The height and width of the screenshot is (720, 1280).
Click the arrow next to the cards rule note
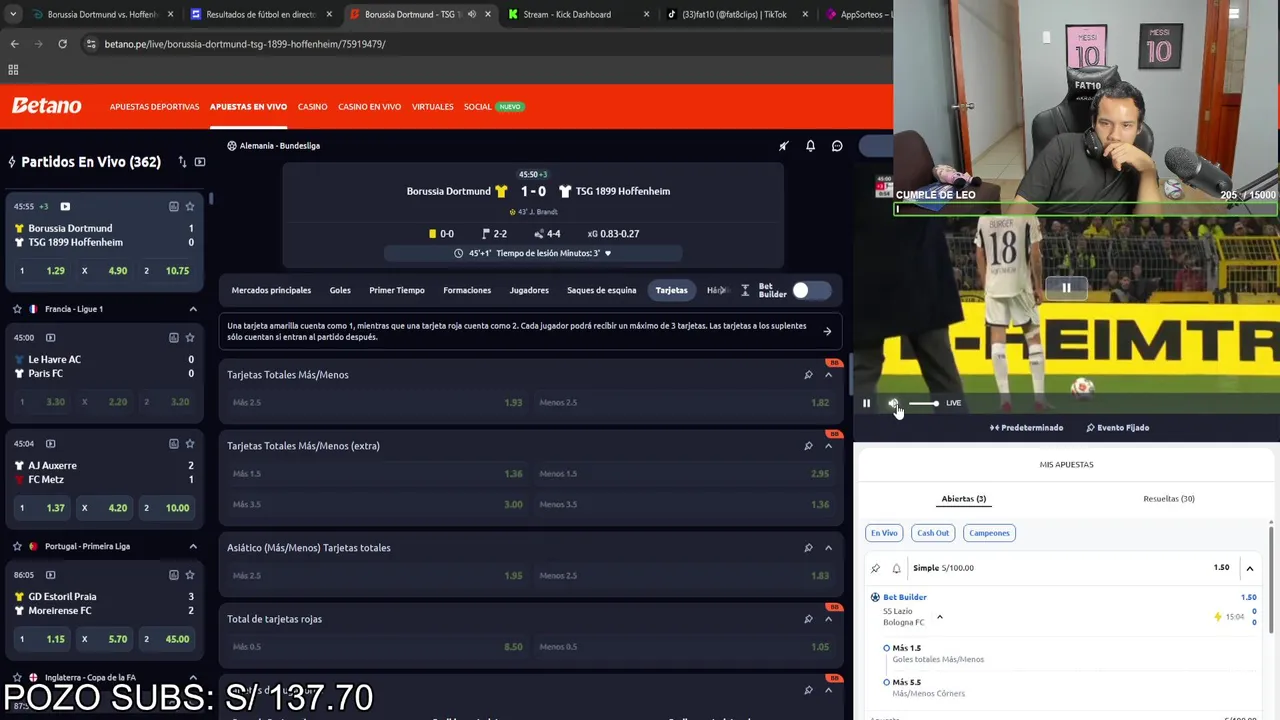coord(827,331)
